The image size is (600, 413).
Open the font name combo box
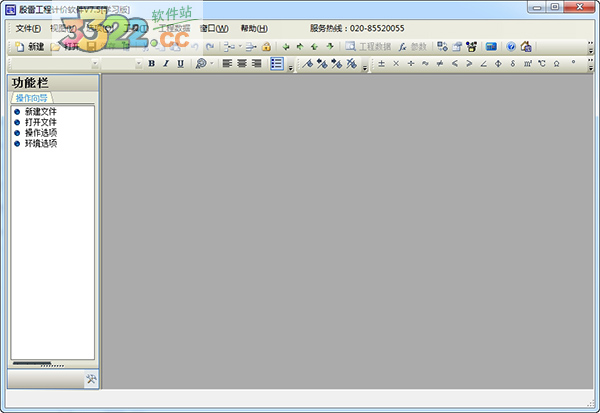coord(54,64)
